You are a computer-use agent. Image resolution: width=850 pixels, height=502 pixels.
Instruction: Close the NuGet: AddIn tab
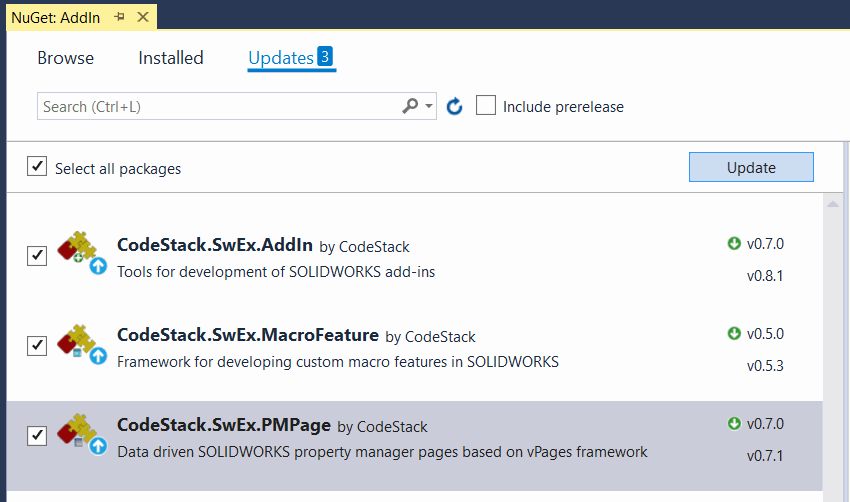click(x=143, y=17)
